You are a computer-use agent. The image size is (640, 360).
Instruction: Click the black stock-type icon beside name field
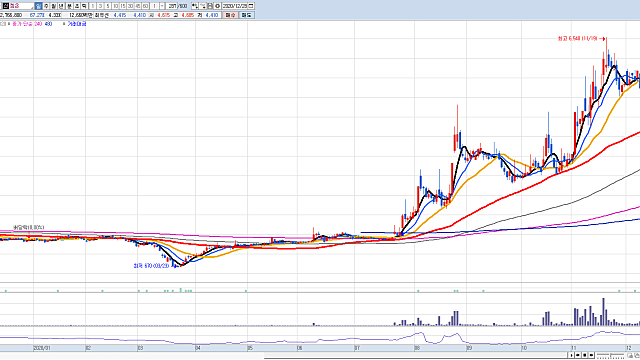point(6,6)
